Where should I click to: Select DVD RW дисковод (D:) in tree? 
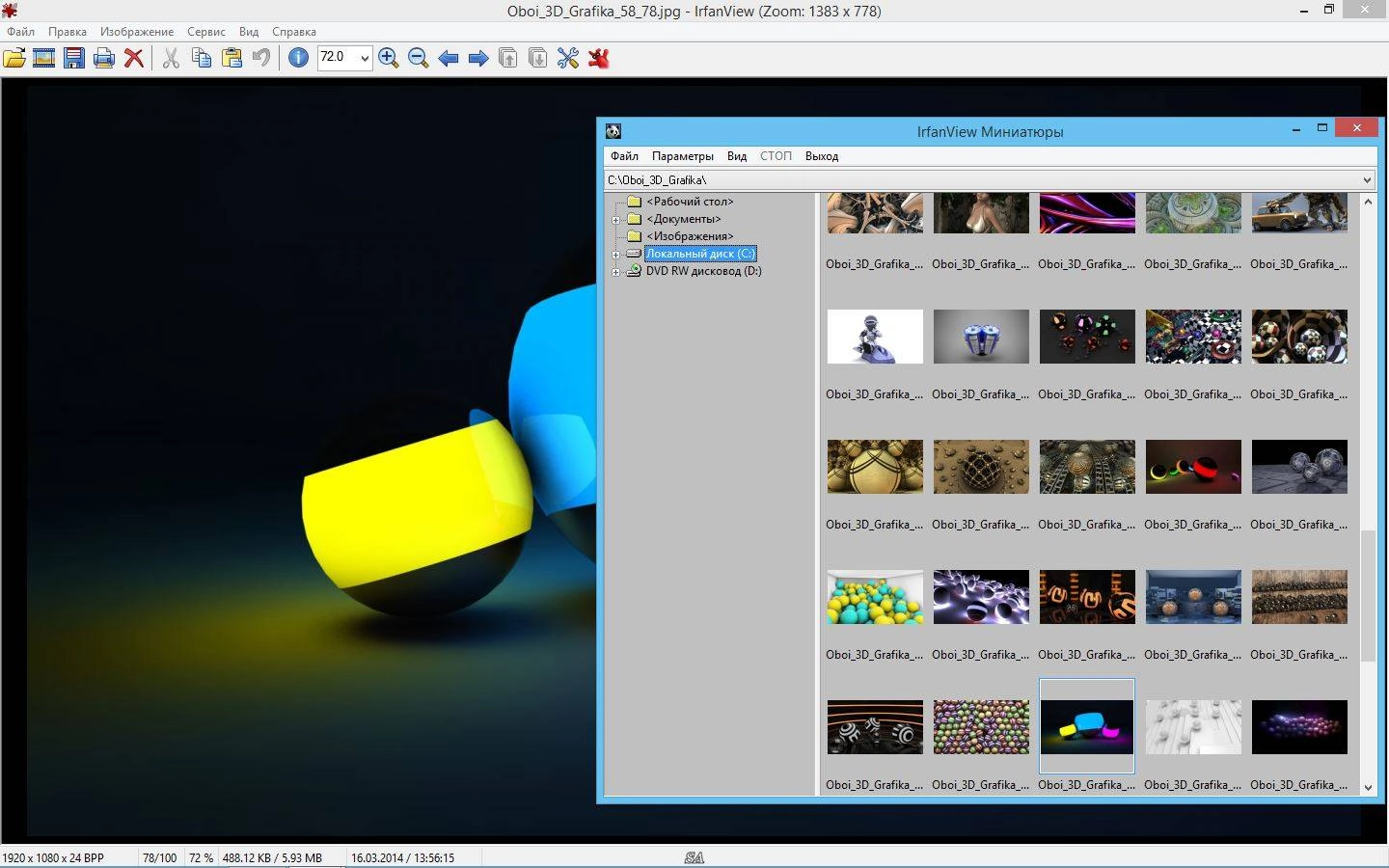(703, 271)
